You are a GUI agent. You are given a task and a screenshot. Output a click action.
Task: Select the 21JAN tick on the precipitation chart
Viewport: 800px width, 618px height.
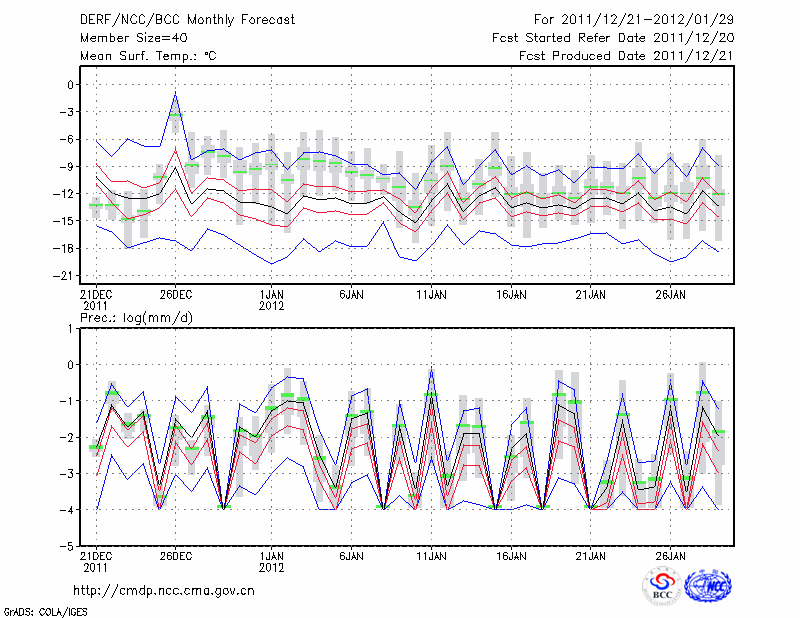point(591,555)
